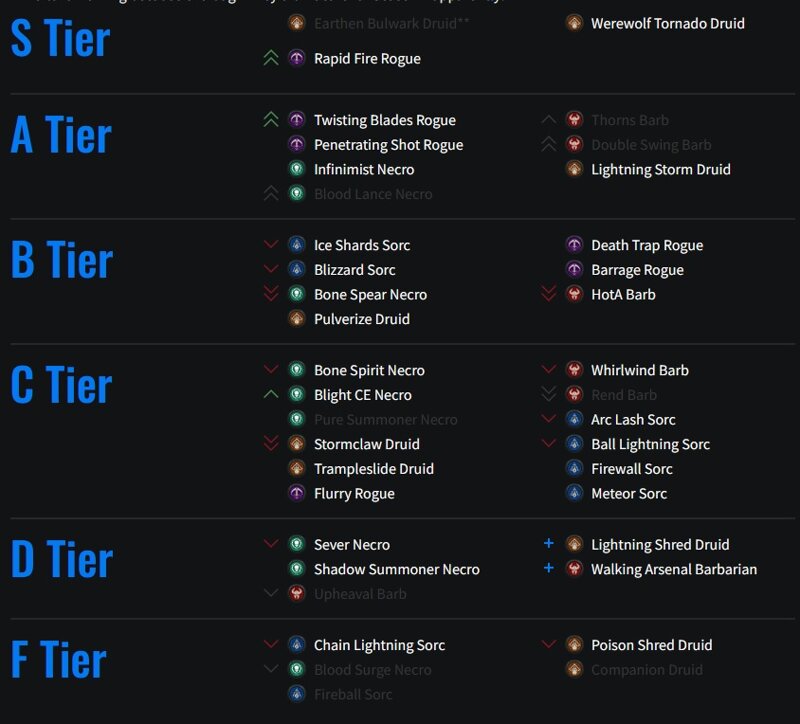Click the green double up-arrow by Twisting Blades Rogue
Screen dimensions: 800x724
click(271, 119)
